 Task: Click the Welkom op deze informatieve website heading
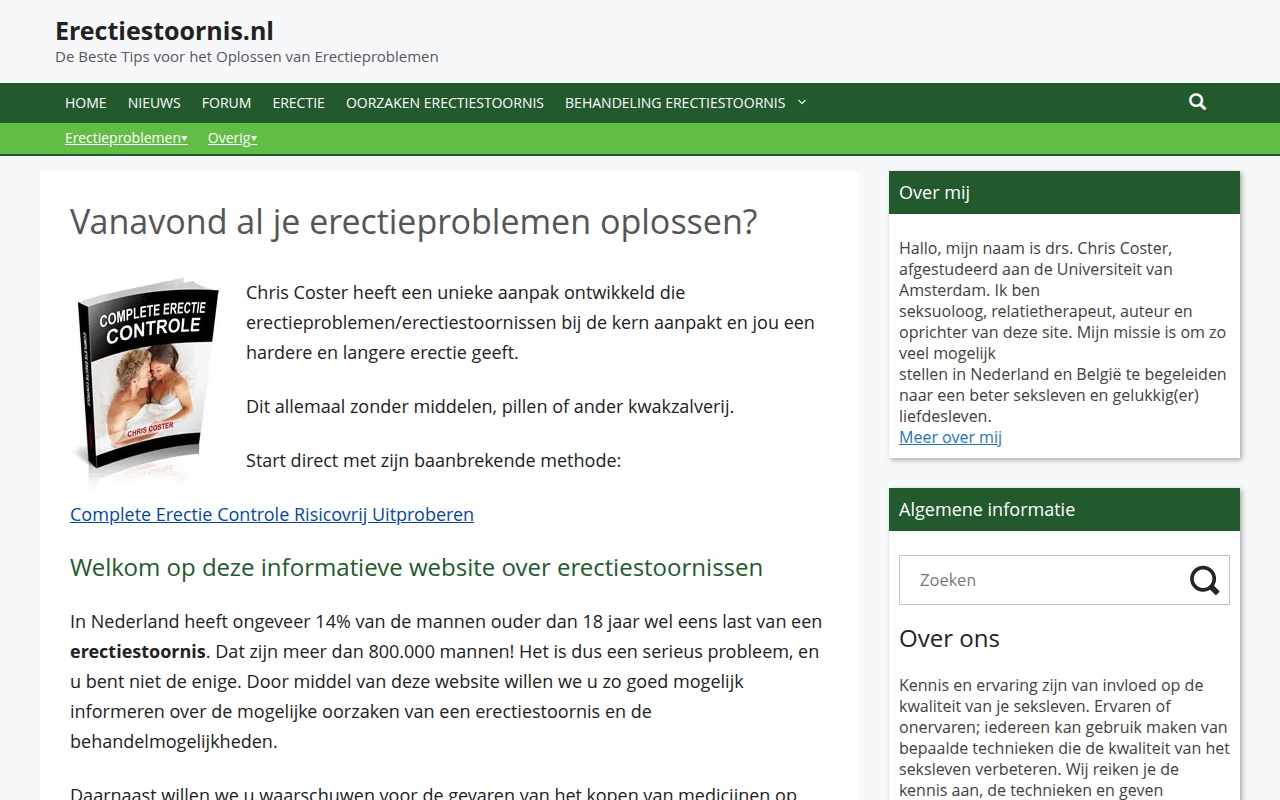point(416,568)
